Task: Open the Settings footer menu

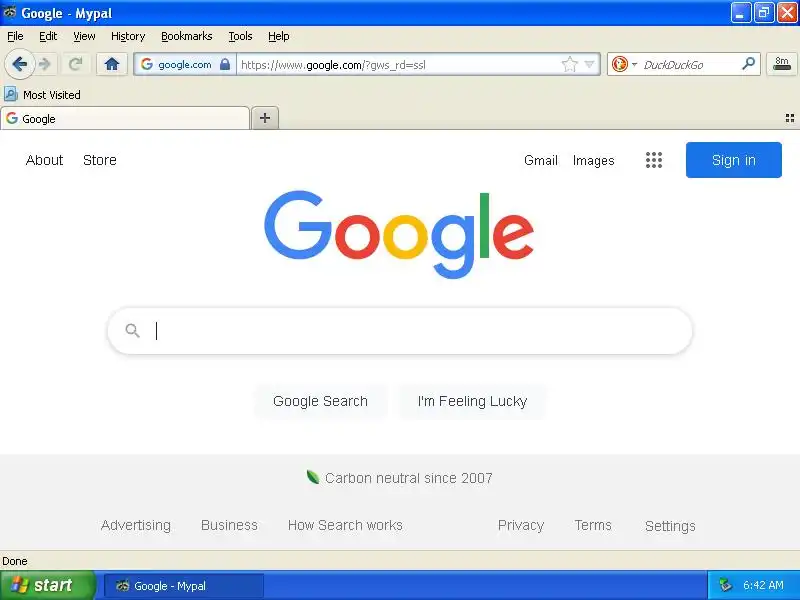Action: coord(670,526)
